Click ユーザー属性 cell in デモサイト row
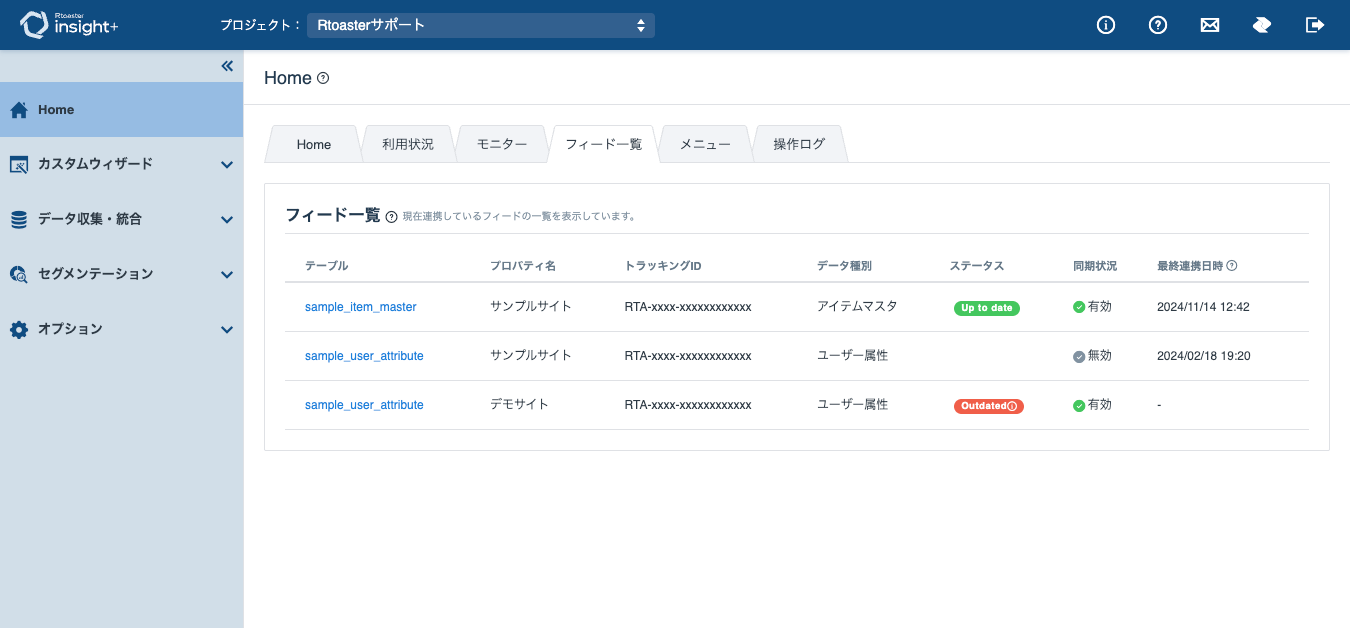This screenshot has height=628, width=1350. point(852,405)
